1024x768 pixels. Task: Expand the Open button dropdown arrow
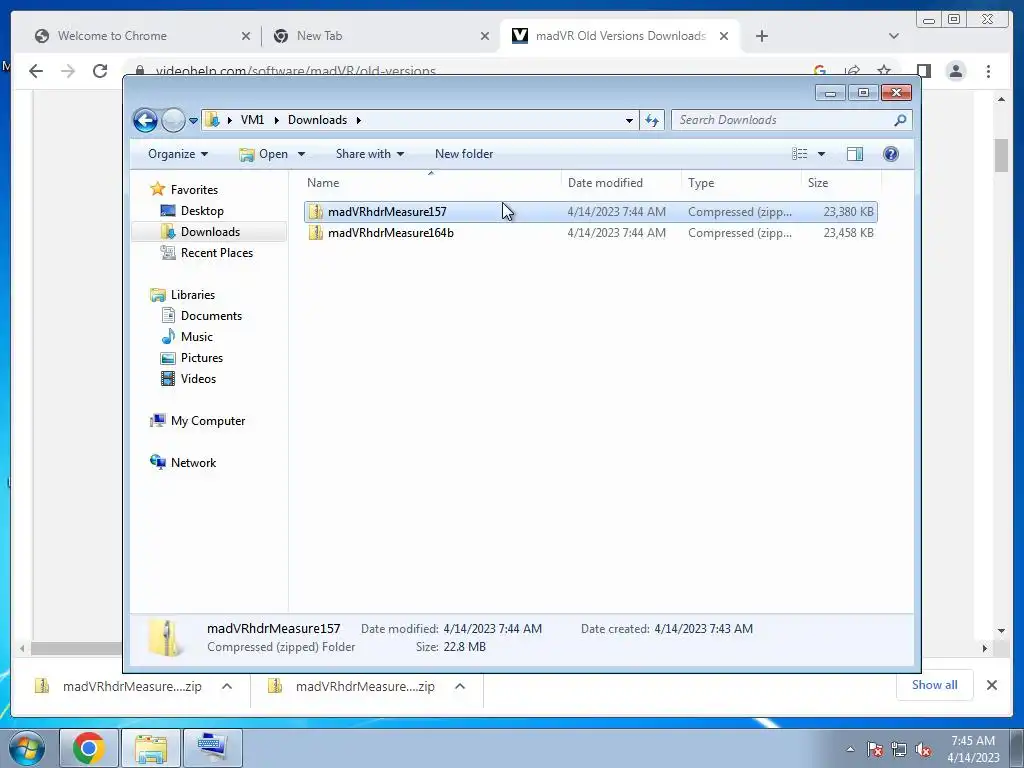(301, 154)
